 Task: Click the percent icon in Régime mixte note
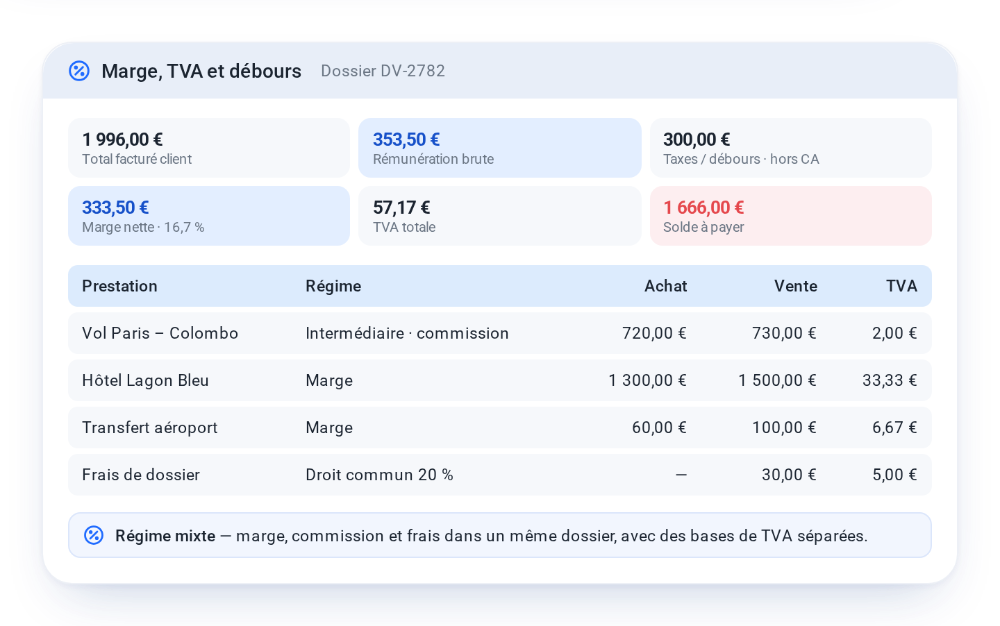coord(94,535)
